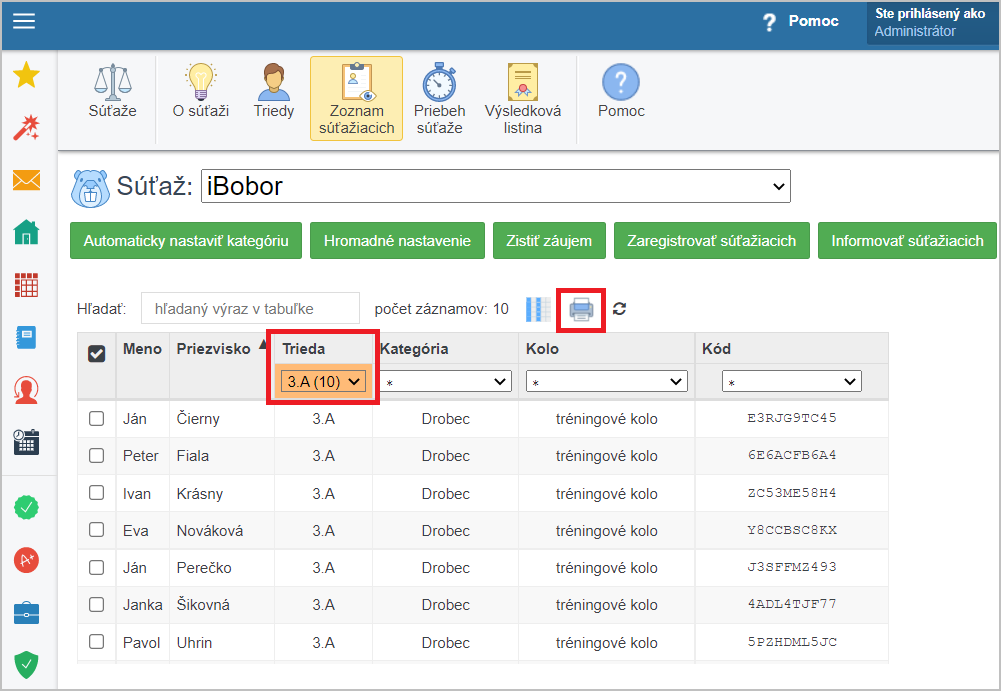This screenshot has height=691, width=1001.
Task: Click the count text počet záznamov: 10
Action: (x=441, y=309)
